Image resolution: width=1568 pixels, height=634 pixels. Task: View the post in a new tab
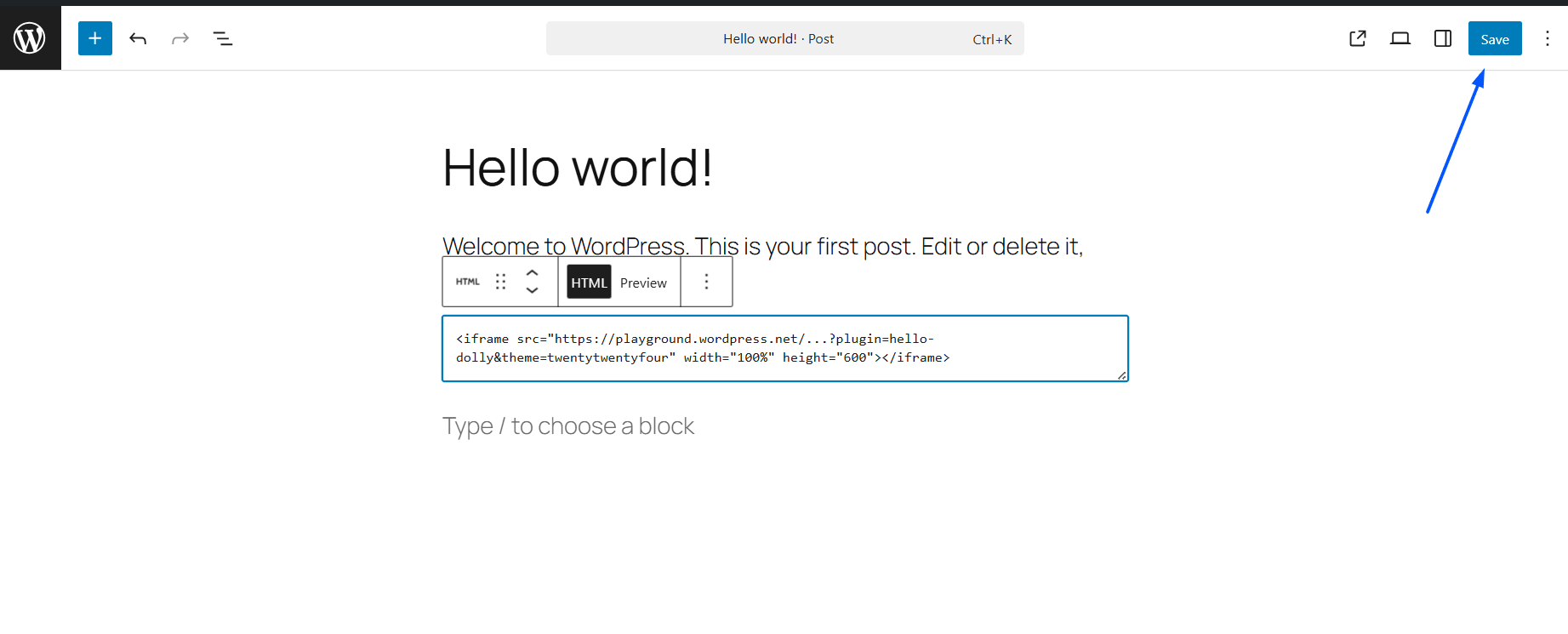1358,38
